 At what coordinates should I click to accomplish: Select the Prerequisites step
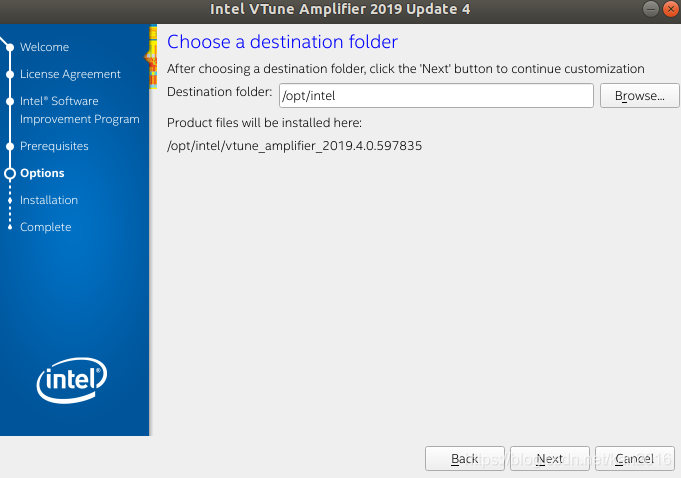[x=54, y=146]
